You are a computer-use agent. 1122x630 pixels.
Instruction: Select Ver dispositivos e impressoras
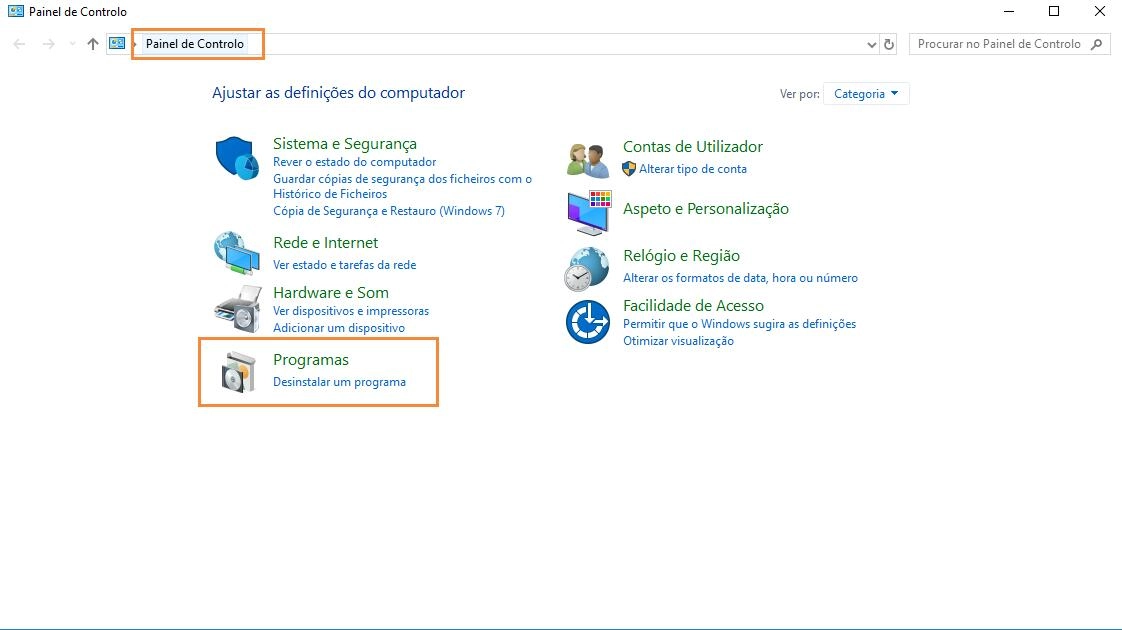click(350, 311)
